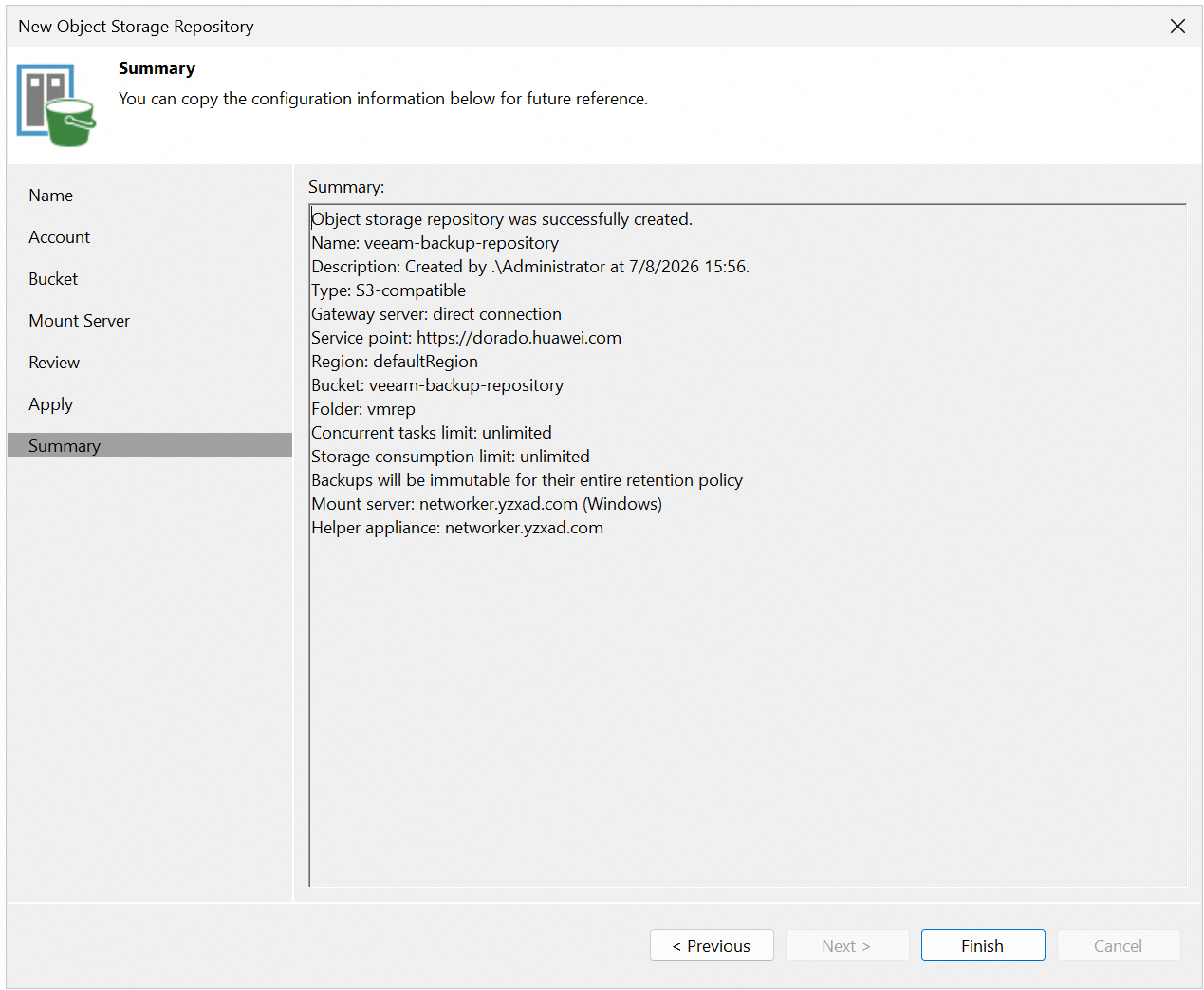Click 'Gateway server: direct connection' line
The width and height of the screenshot is (1204, 990).
(436, 314)
